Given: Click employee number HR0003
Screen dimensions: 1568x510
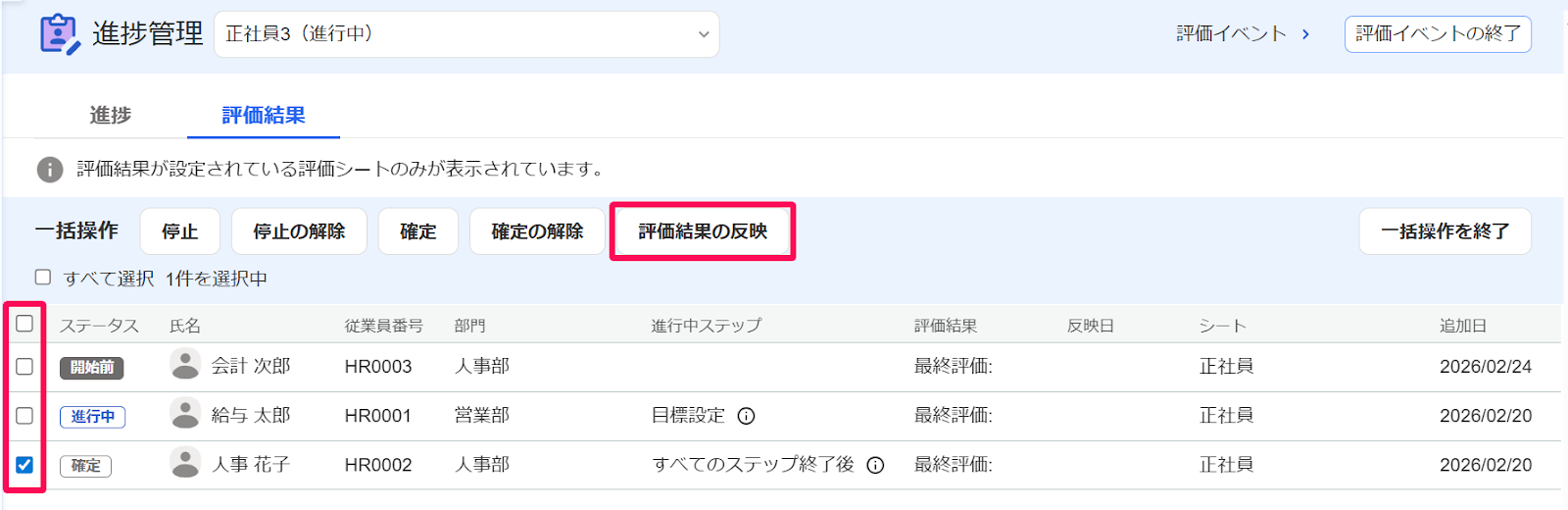Looking at the screenshot, I should pos(378,367).
